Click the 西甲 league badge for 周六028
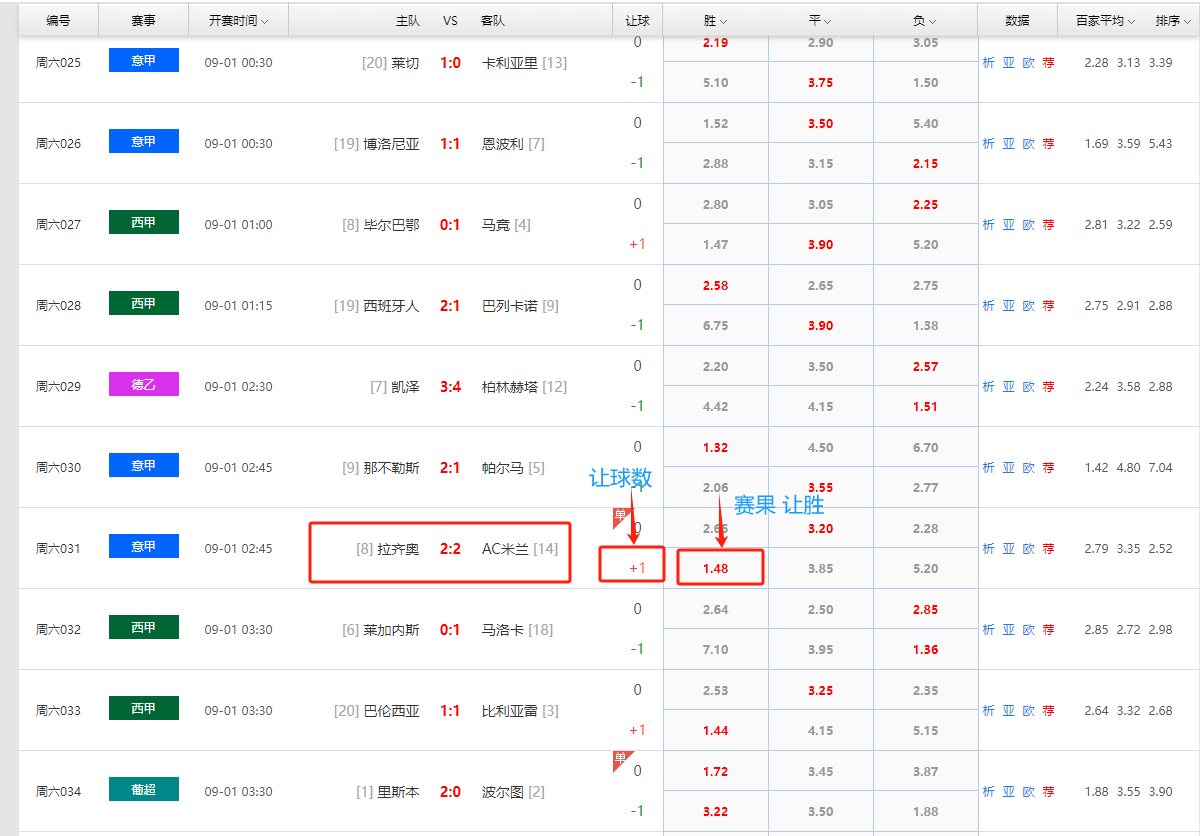 (143, 303)
